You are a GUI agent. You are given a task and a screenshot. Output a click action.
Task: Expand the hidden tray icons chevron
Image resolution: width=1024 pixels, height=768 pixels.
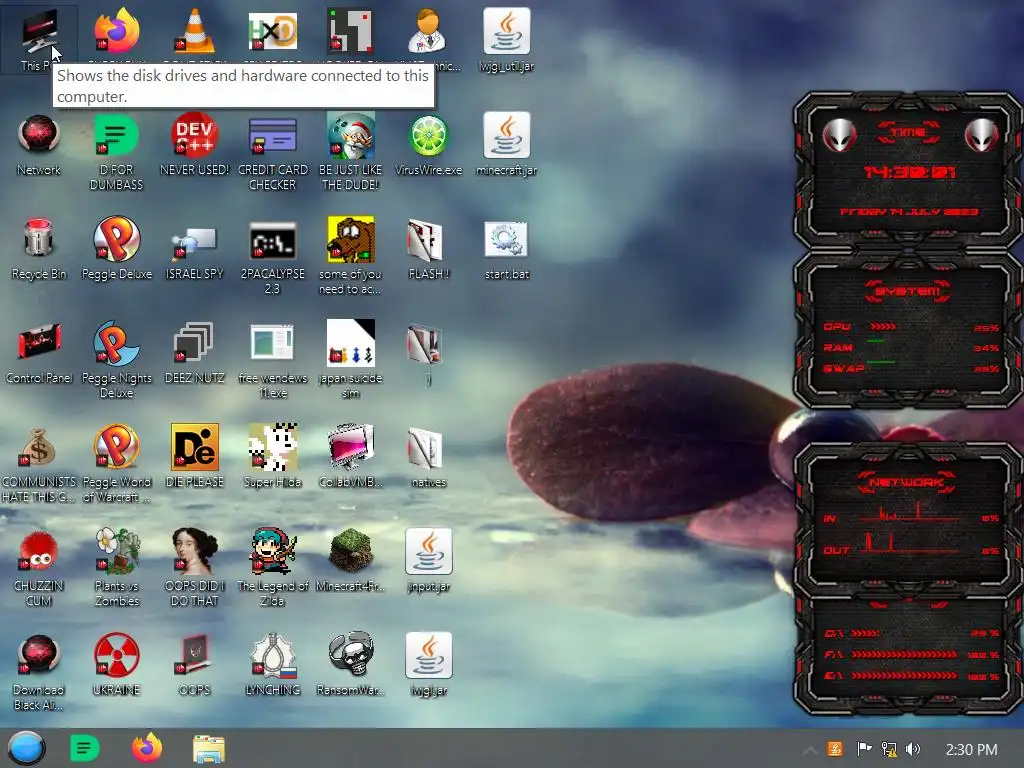809,749
